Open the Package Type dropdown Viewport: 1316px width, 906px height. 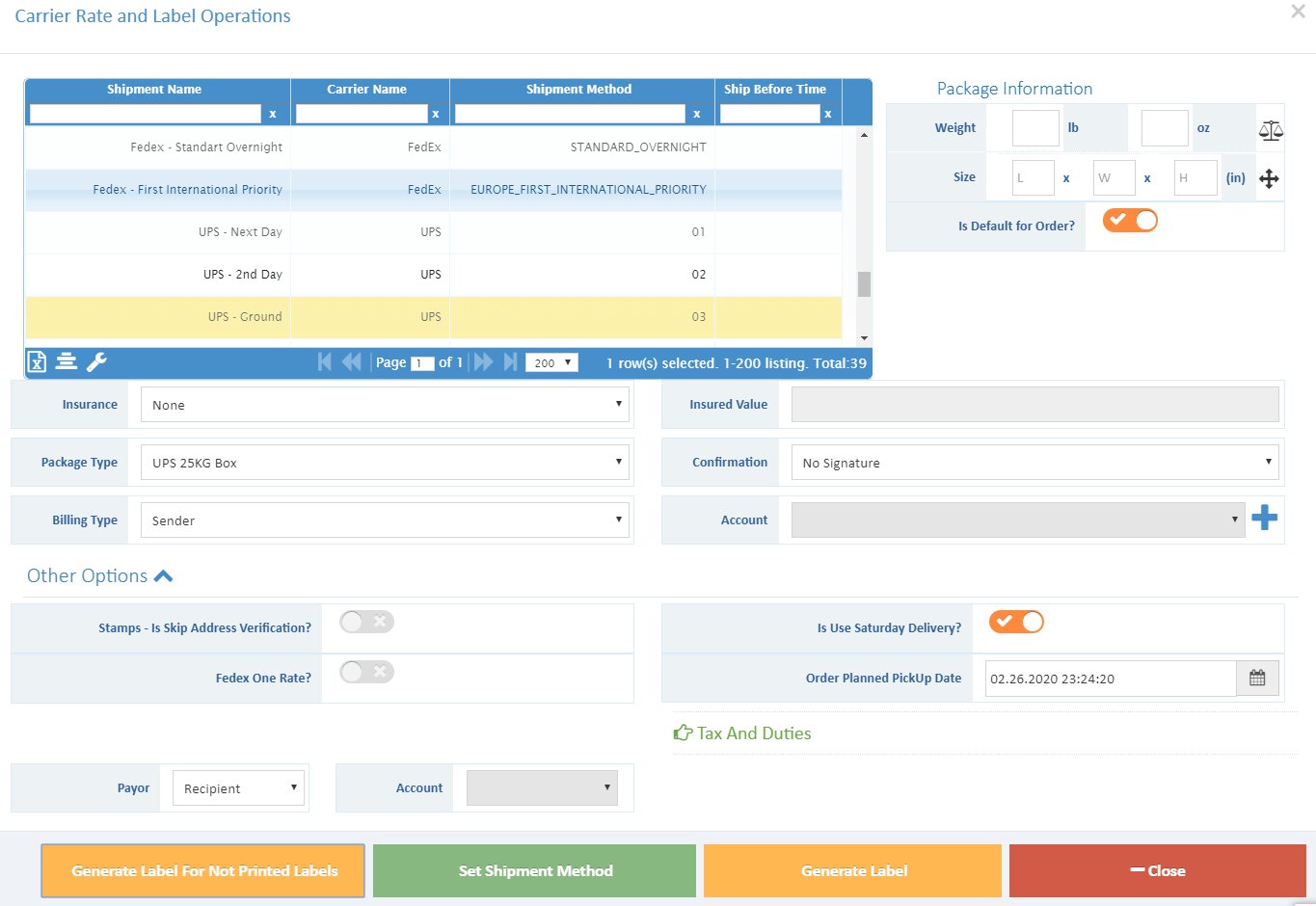click(x=385, y=463)
